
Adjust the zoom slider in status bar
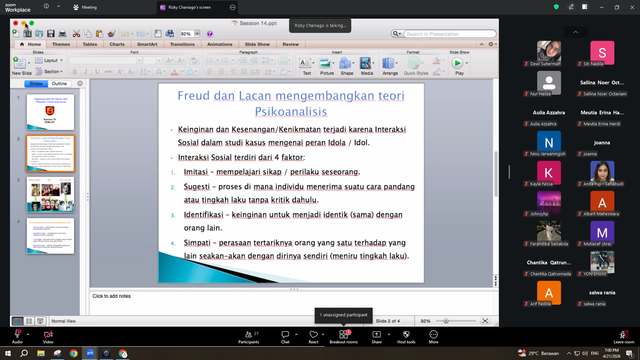(x=446, y=321)
